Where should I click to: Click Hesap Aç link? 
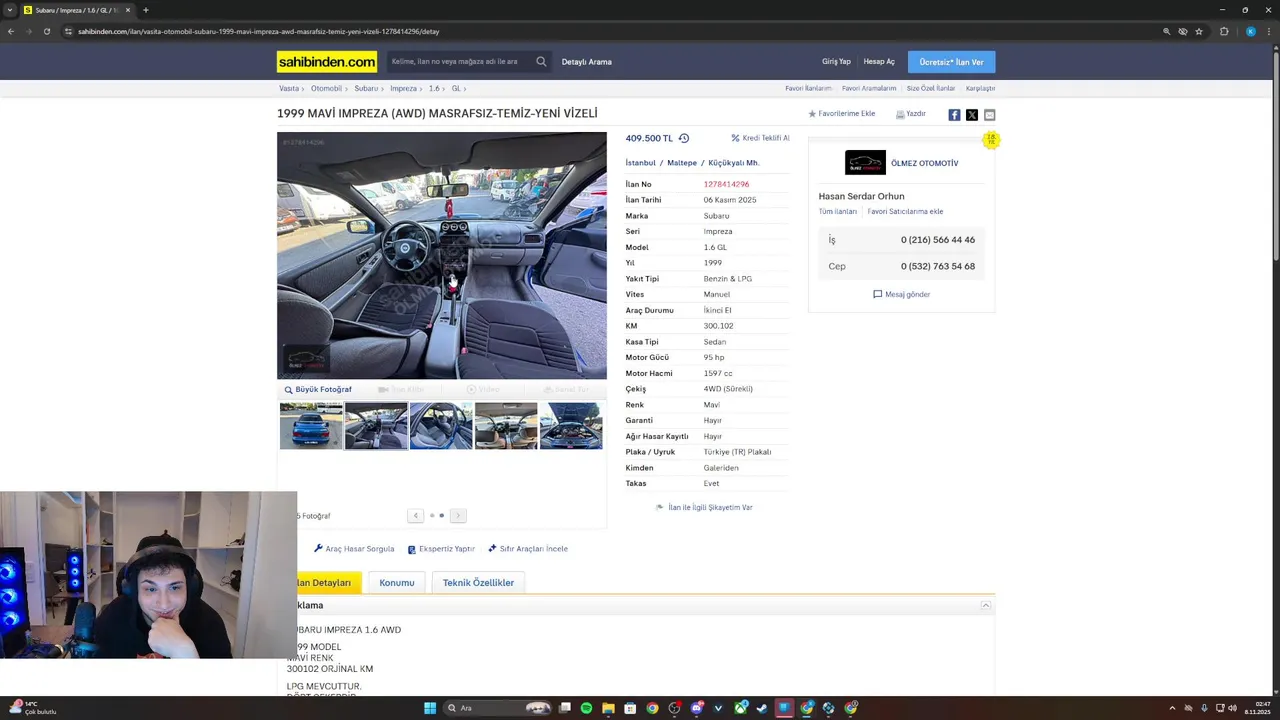(x=879, y=62)
